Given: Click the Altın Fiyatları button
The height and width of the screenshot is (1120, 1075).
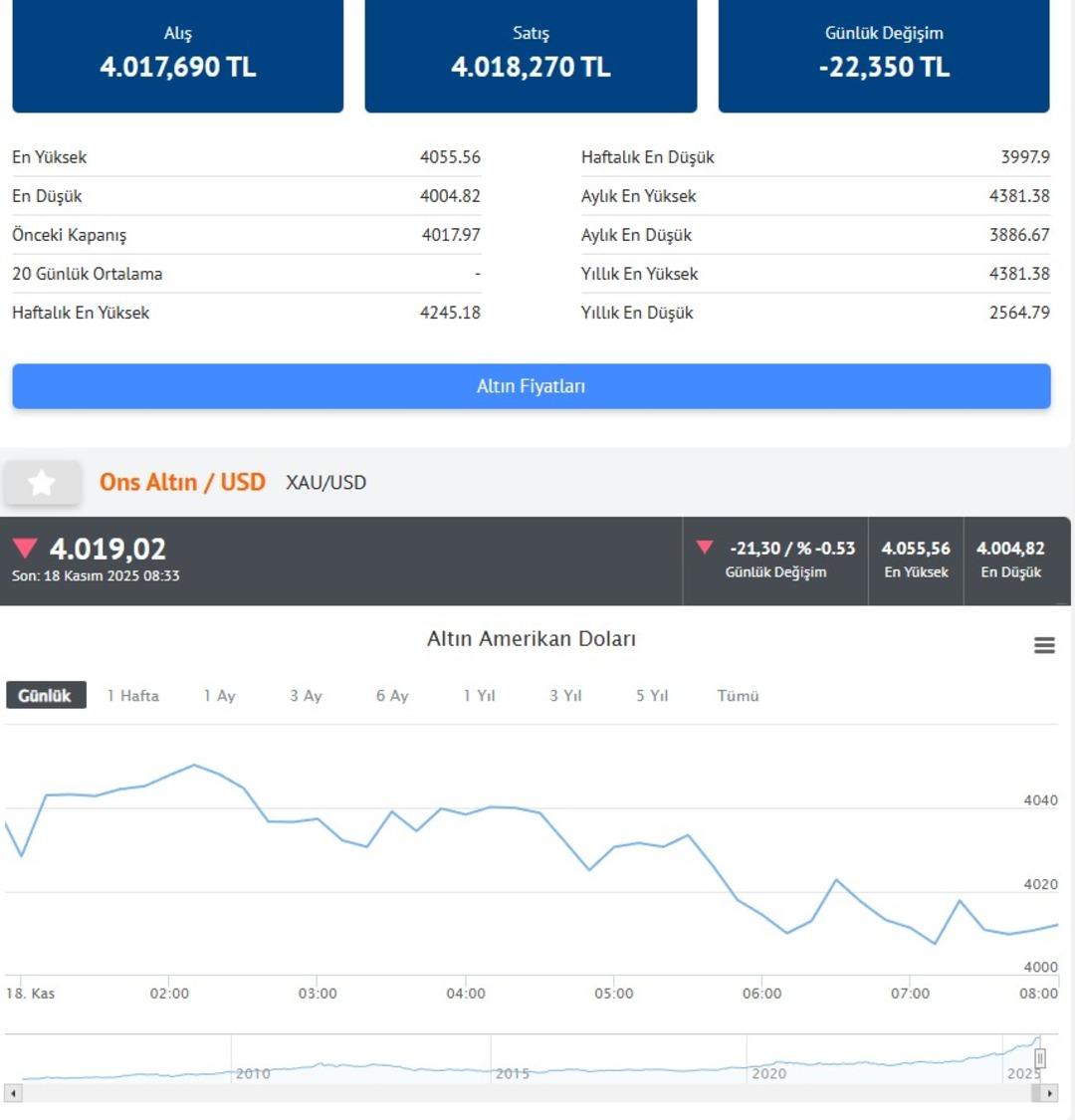Looking at the screenshot, I should click(x=532, y=386).
